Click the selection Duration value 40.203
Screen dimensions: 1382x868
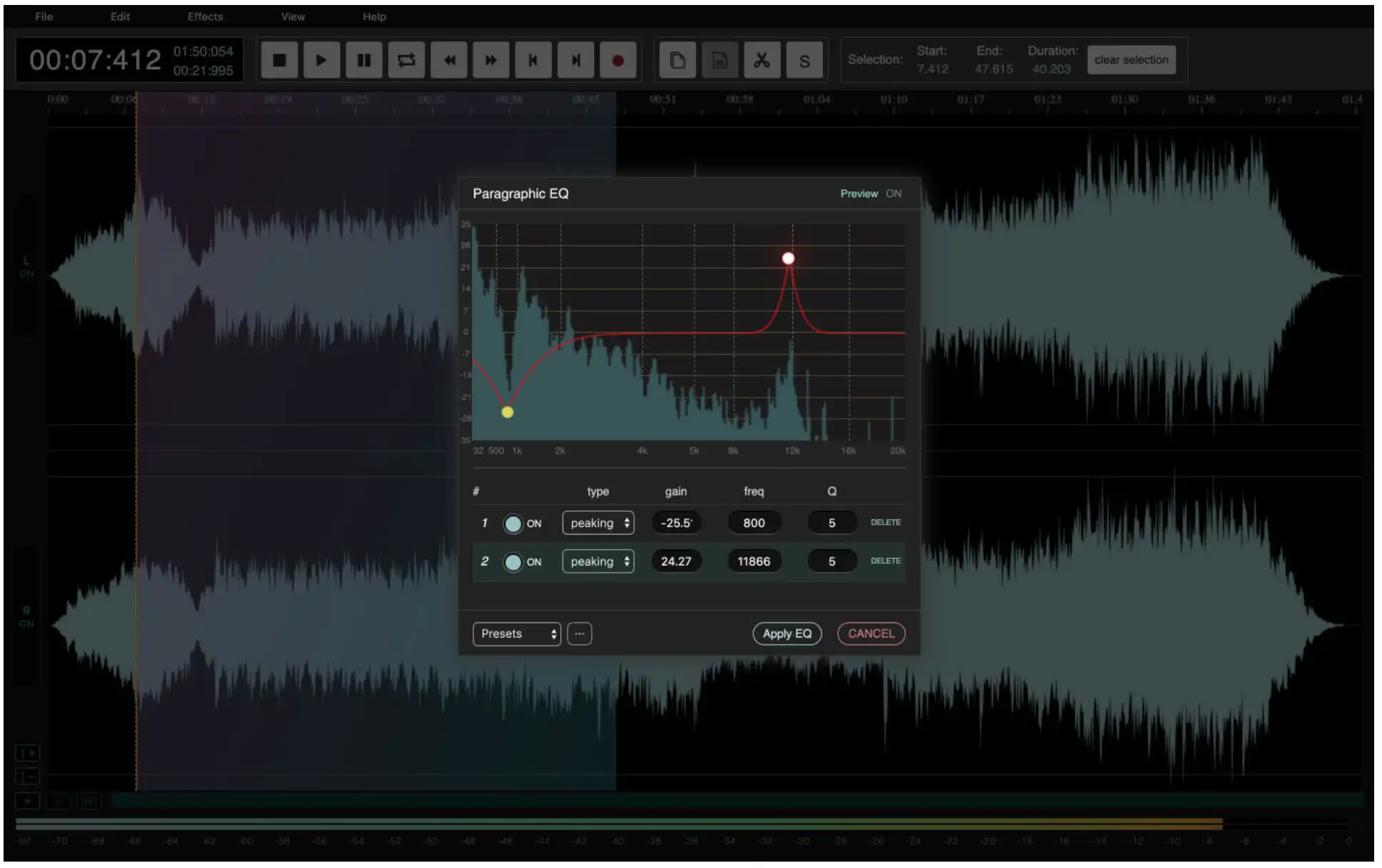tap(1051, 69)
